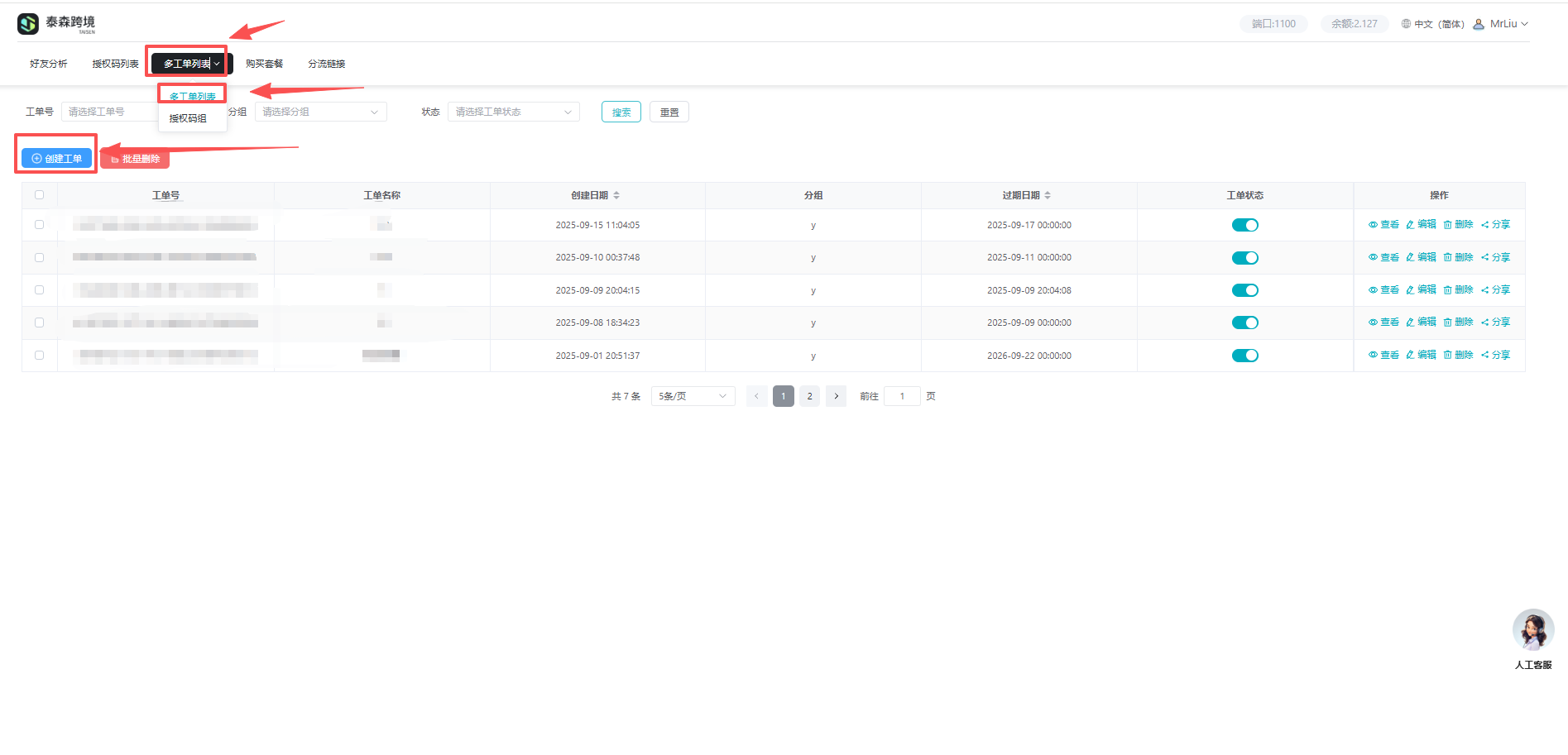Click 查看 eye icon for first work order
1568x755 pixels.
click(1373, 225)
